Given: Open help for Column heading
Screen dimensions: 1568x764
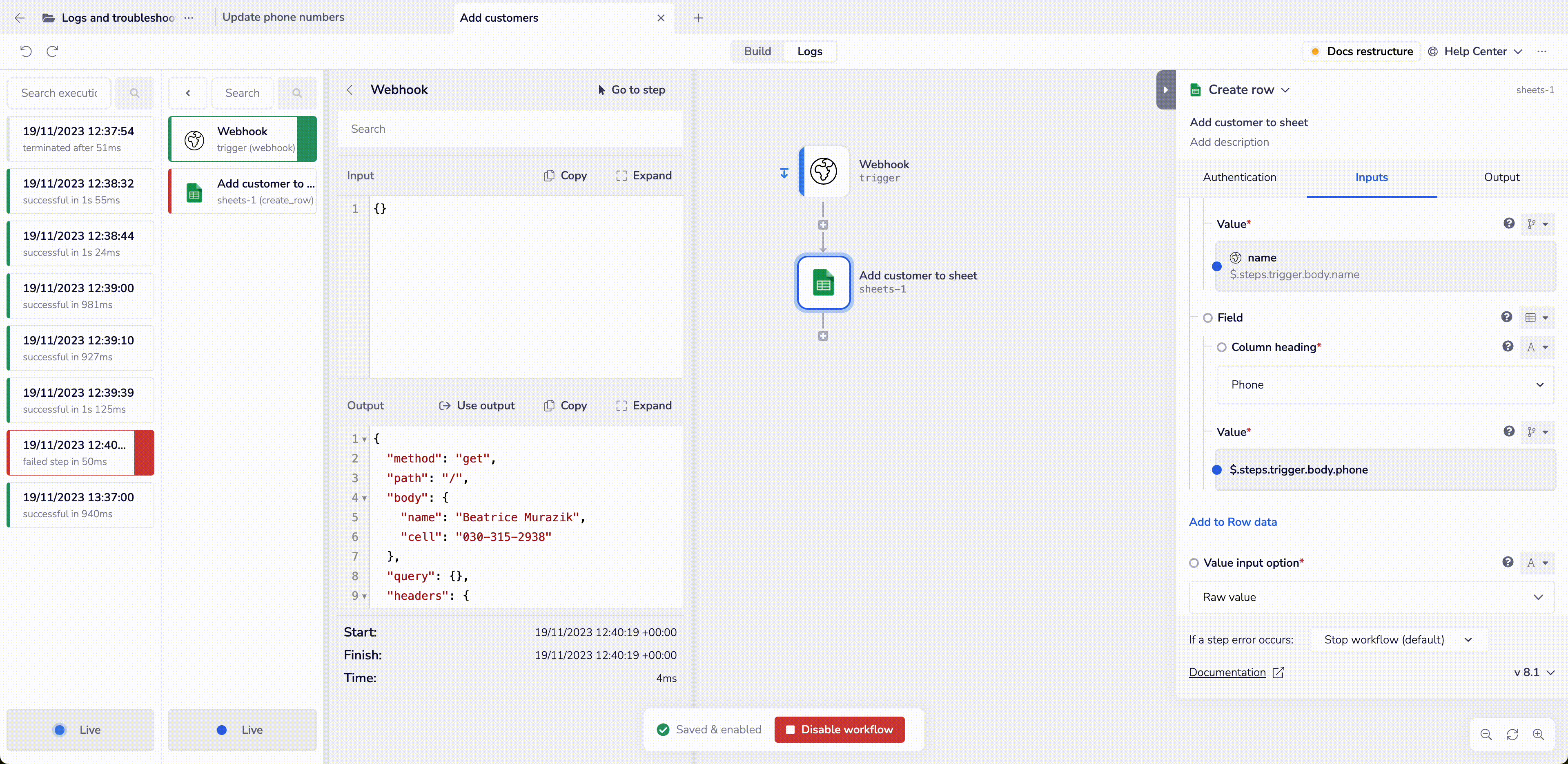Looking at the screenshot, I should click(x=1507, y=347).
